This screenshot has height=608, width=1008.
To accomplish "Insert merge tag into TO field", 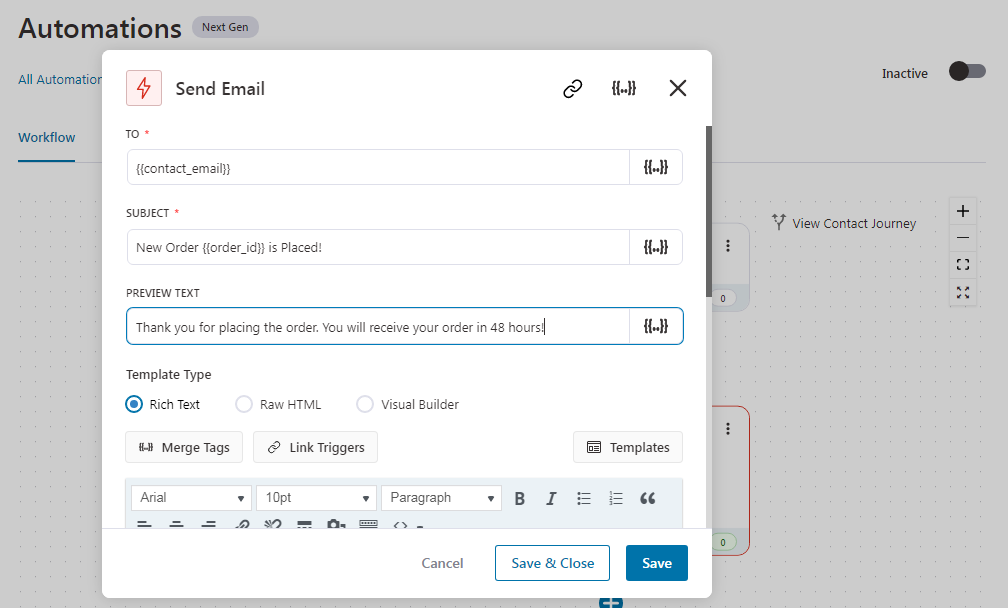I will click(x=656, y=167).
